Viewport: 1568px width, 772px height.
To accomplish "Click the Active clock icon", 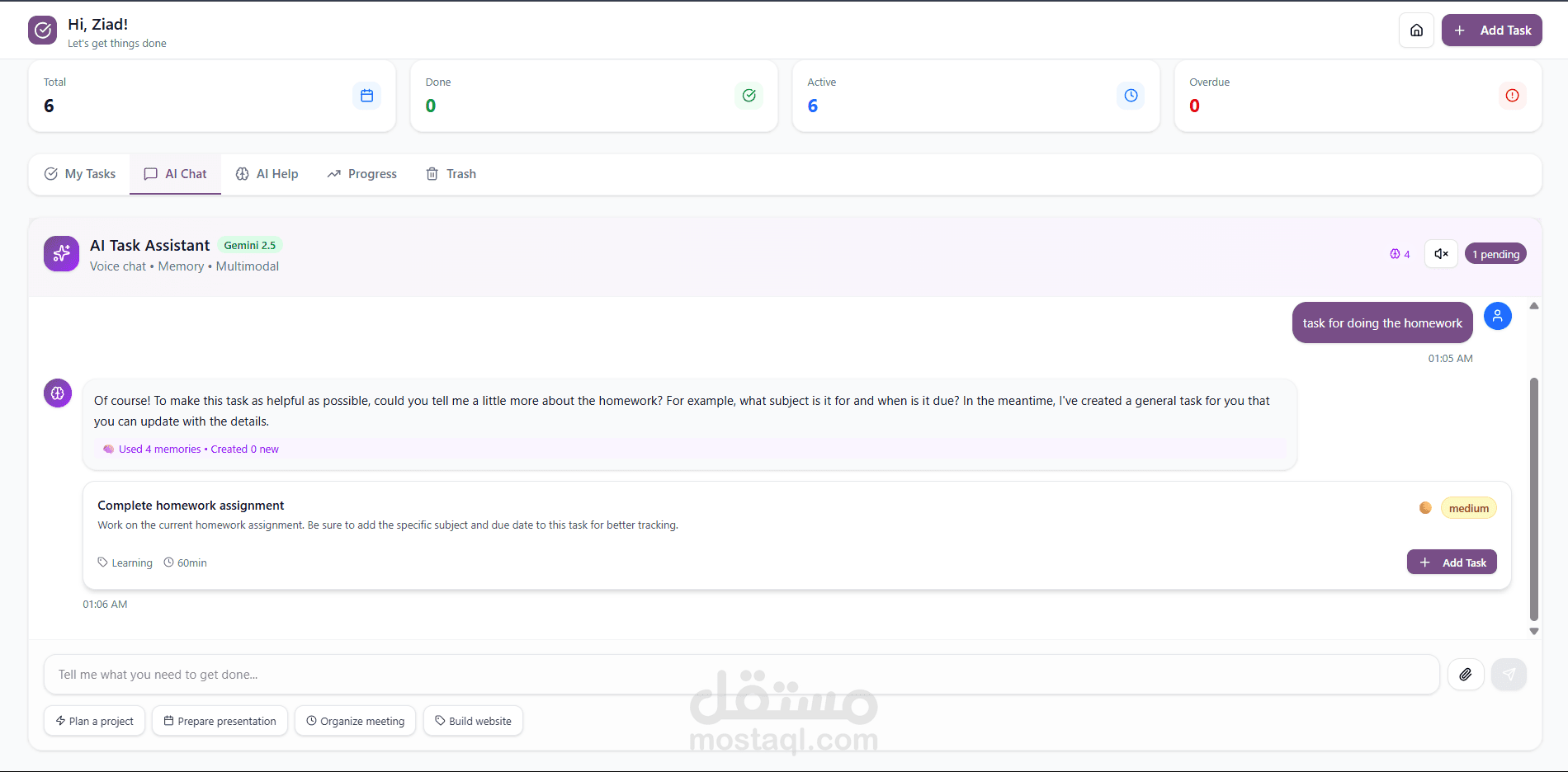I will coord(1131,96).
